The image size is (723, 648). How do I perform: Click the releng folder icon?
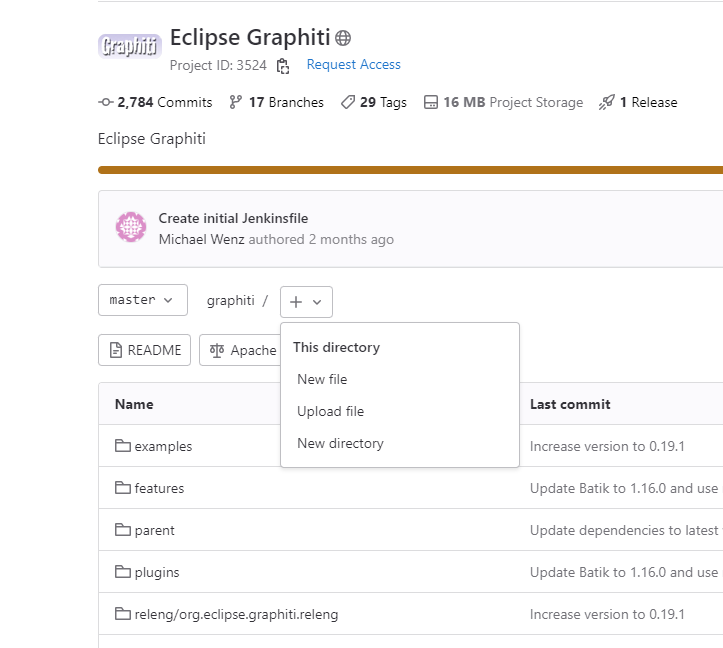[123, 613]
